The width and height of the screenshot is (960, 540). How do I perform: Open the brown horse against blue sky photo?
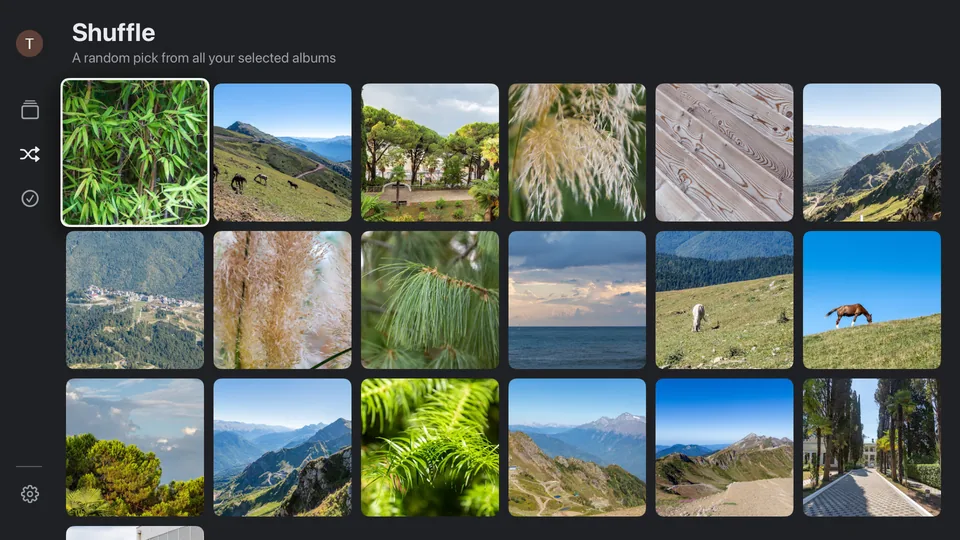coord(872,300)
